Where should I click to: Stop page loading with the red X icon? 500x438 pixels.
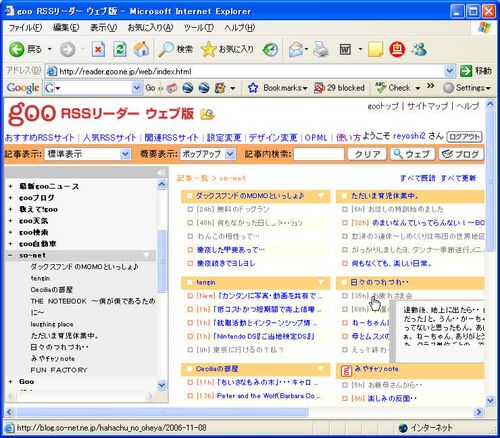tap(98, 49)
